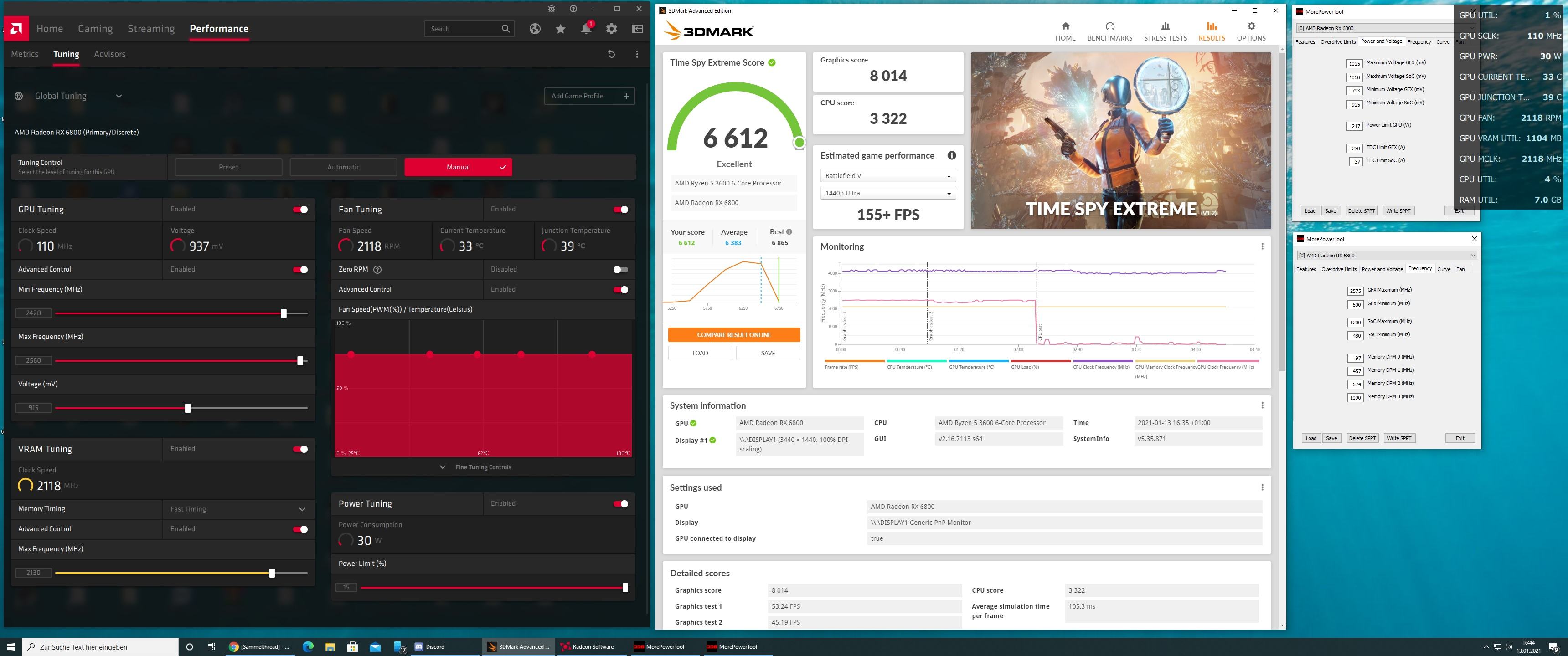Open the Battlefield V game dropdown

887,176
